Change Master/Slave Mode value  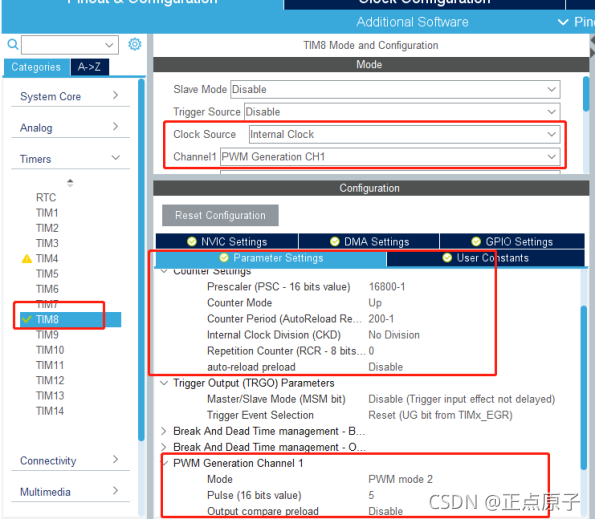461,399
